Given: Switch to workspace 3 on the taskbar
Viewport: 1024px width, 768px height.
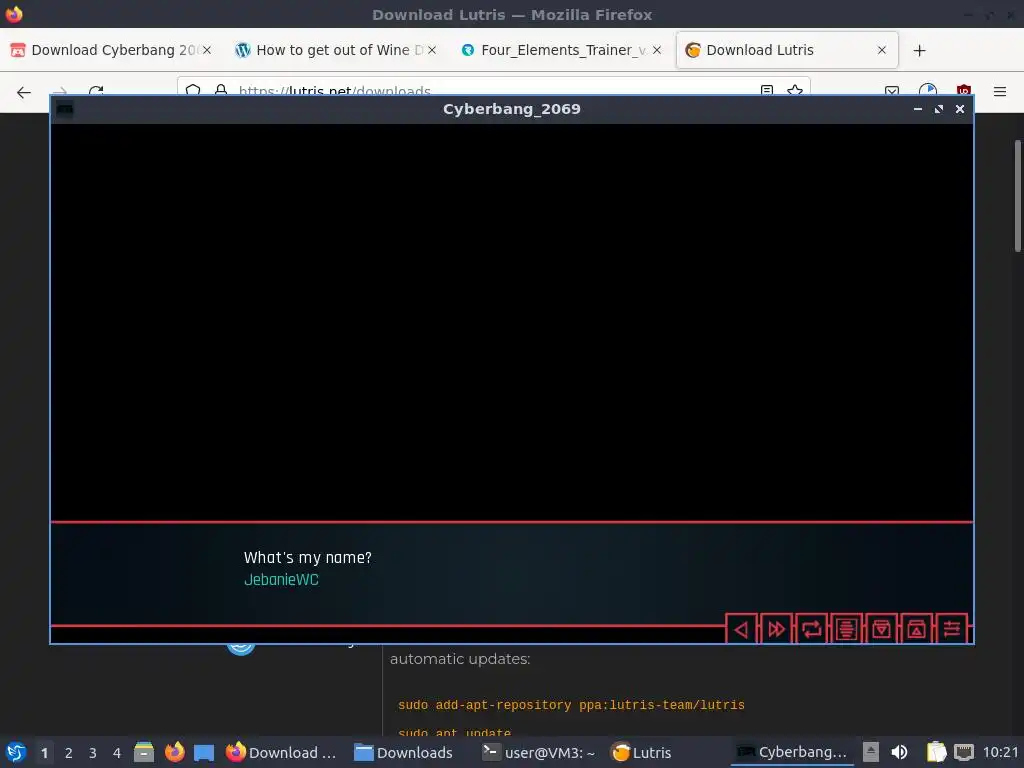Looking at the screenshot, I should pos(93,753).
